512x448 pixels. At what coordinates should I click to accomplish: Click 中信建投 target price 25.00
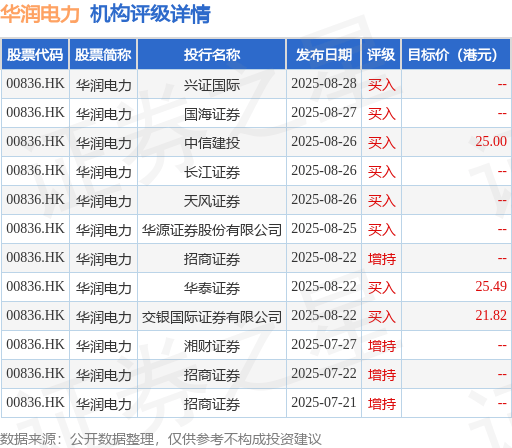491,141
